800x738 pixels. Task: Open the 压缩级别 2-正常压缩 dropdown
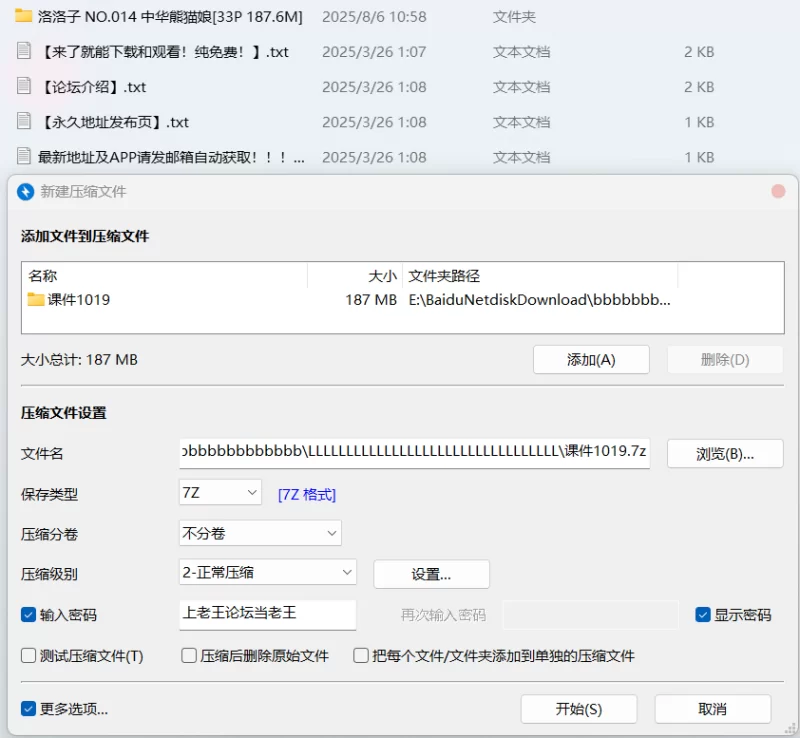(x=268, y=572)
